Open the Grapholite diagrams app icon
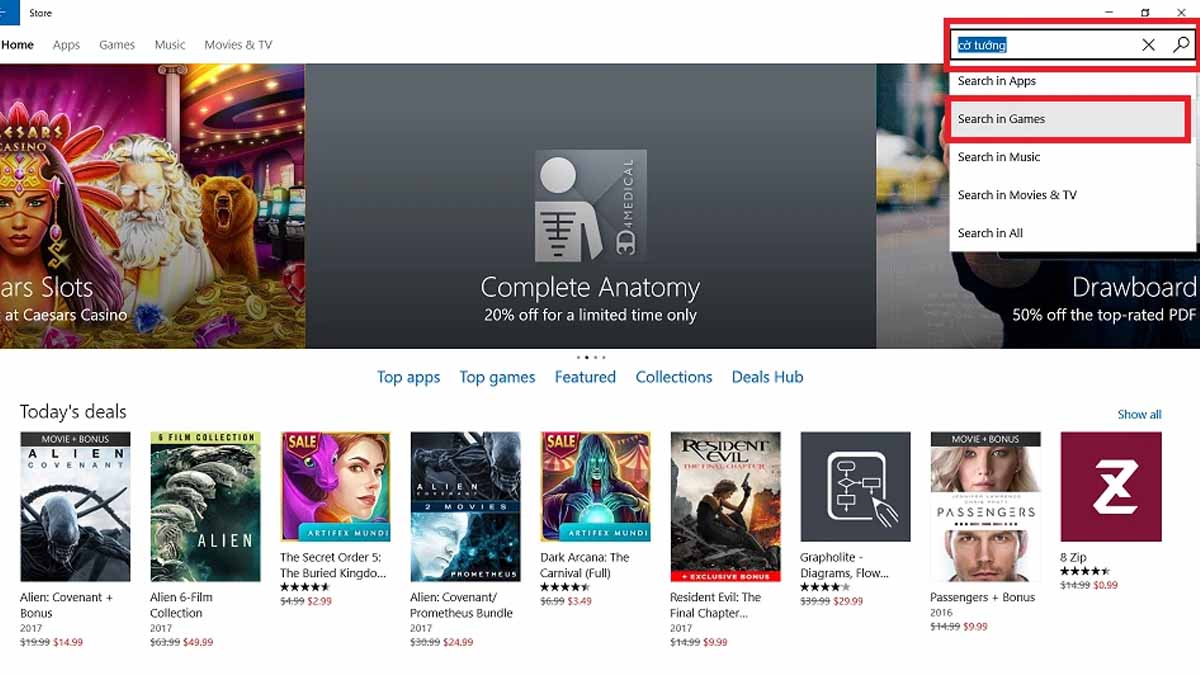Image resolution: width=1200 pixels, height=675 pixels. click(x=855, y=487)
